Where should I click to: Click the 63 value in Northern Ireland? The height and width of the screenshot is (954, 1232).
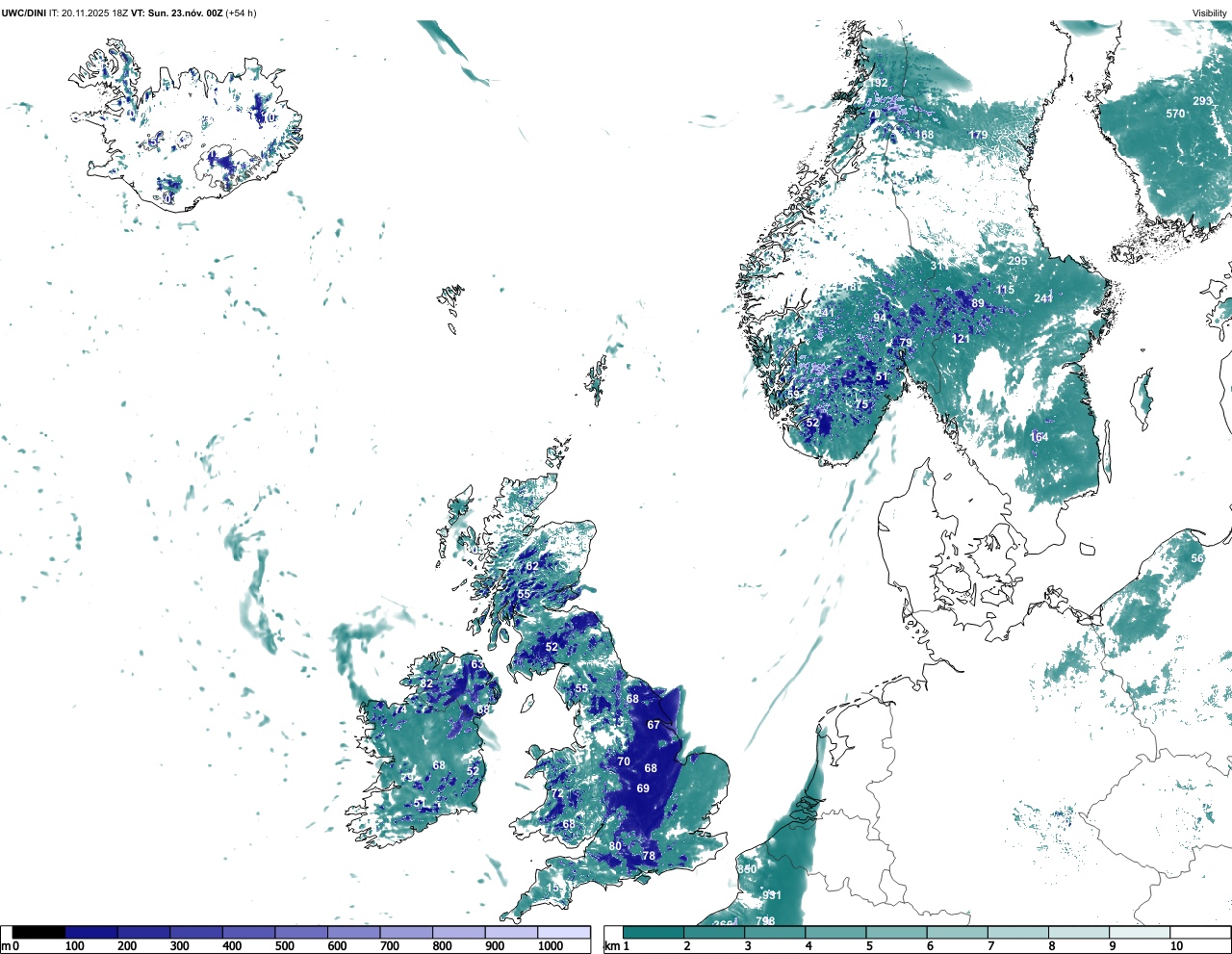coord(477,664)
